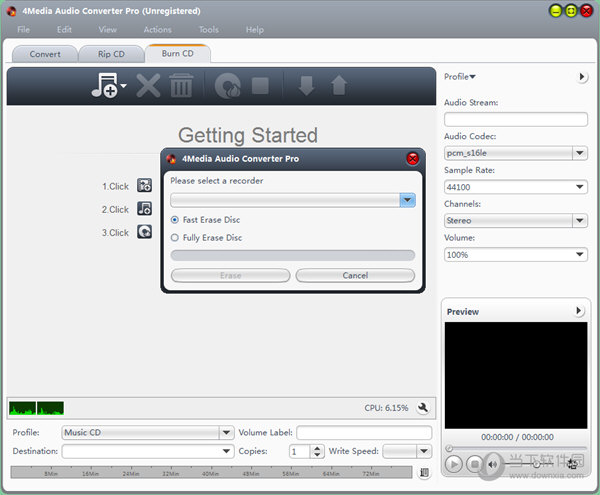The image size is (600, 495).
Task: Open the Profile dropdown in right panel
Action: [x=460, y=77]
